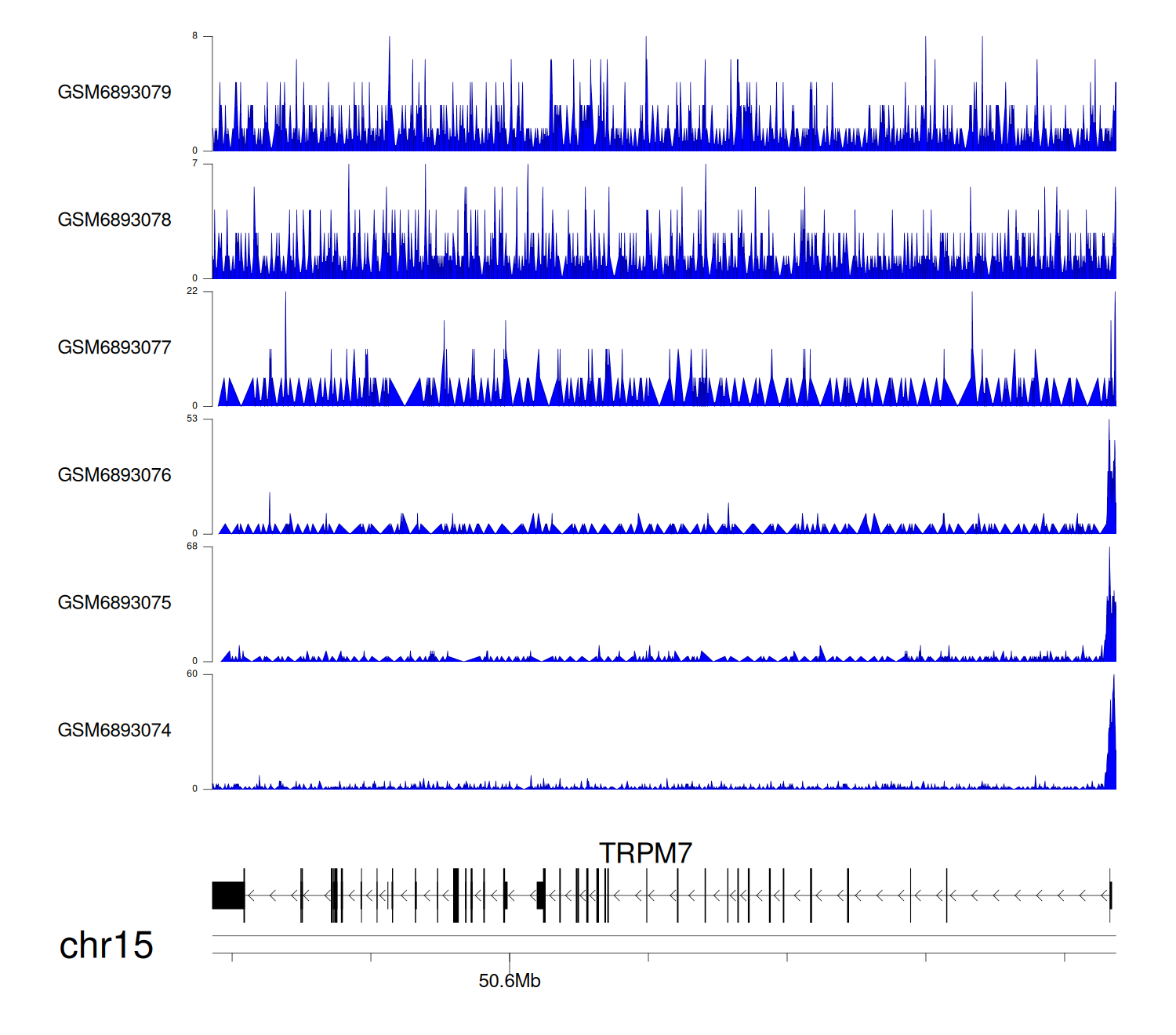Click the y-axis maximum 22 label

pos(192,291)
